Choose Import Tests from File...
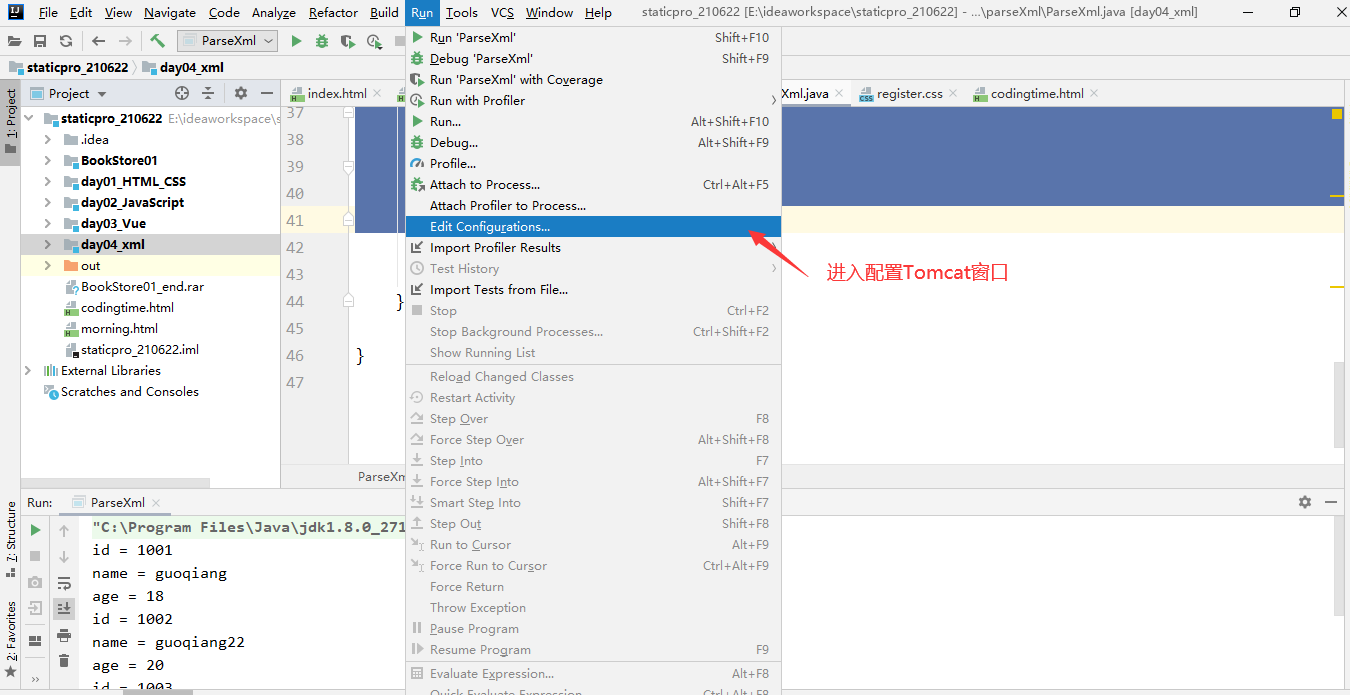This screenshot has width=1350, height=695. [x=593, y=290]
